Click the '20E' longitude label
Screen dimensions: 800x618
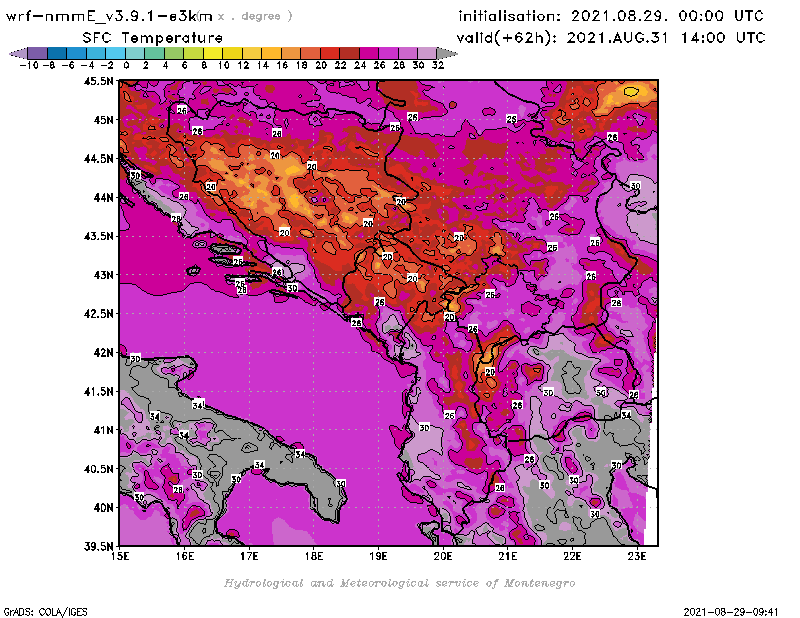pos(443,556)
